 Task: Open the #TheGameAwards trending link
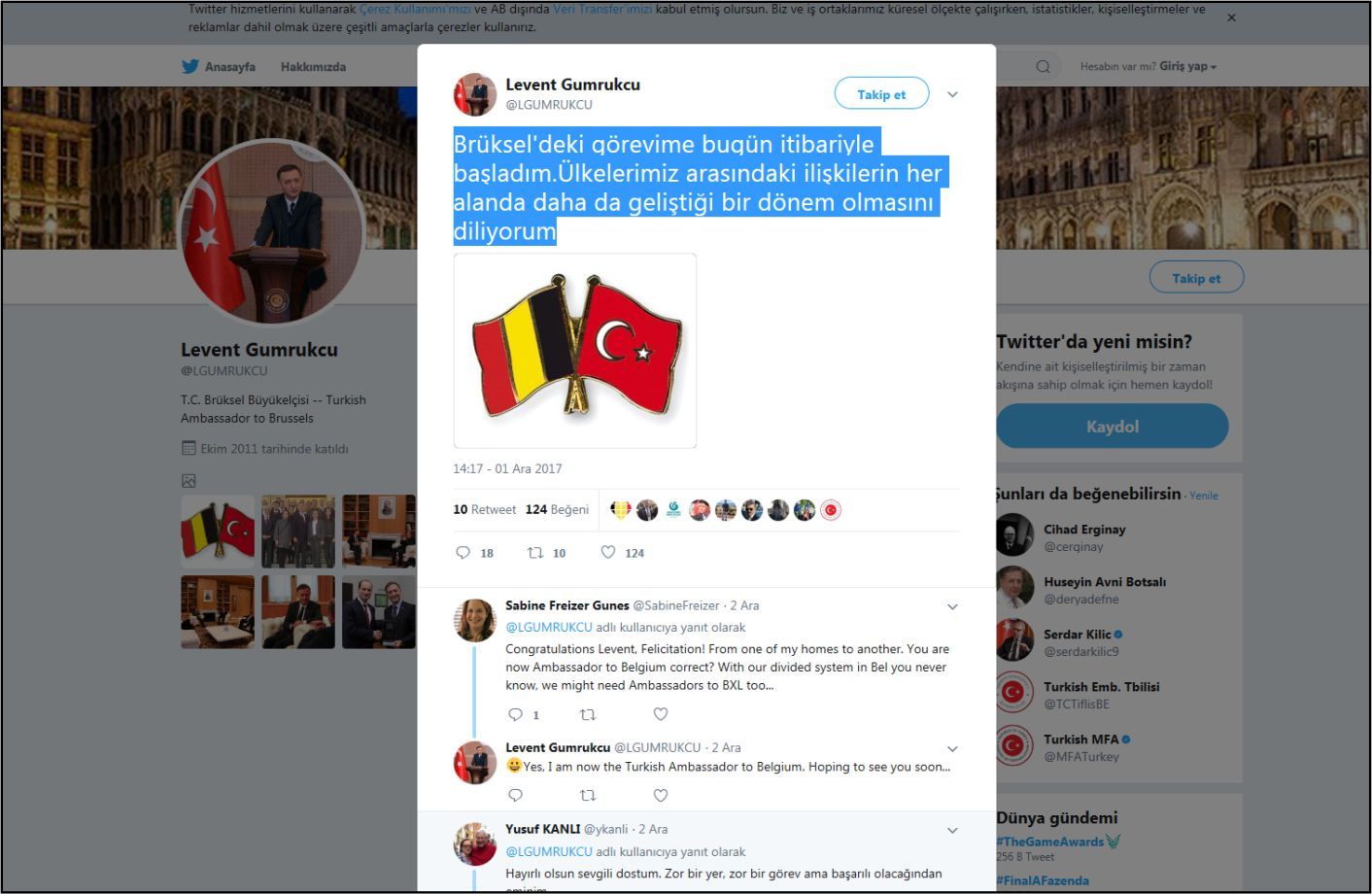pos(1049,842)
